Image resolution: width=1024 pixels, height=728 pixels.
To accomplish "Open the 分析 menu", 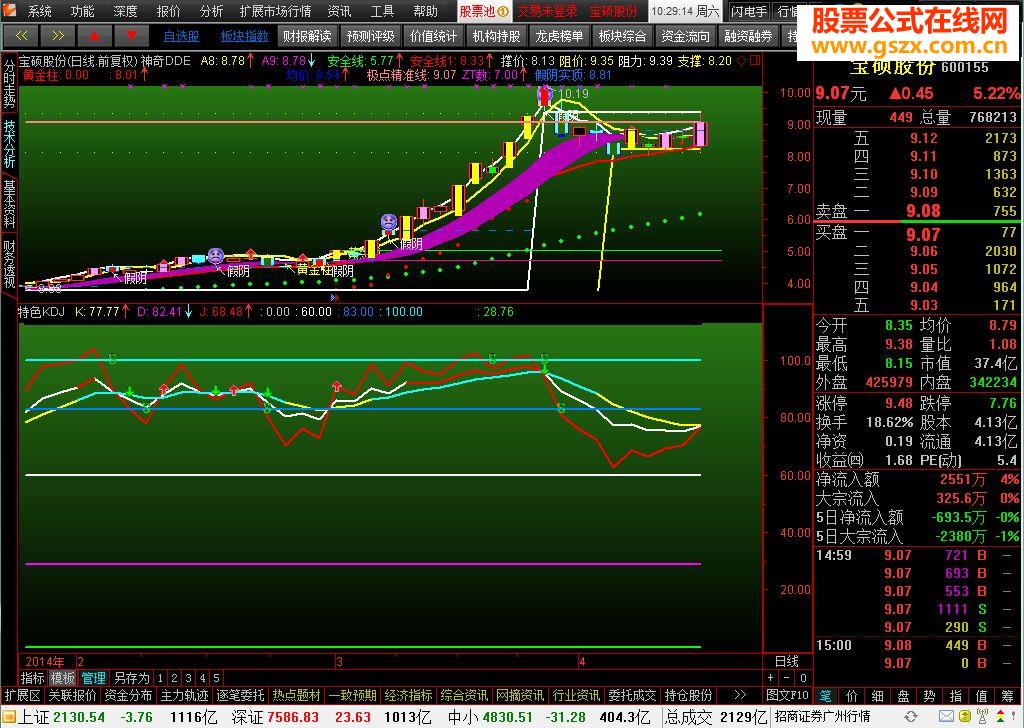I will tap(212, 11).
